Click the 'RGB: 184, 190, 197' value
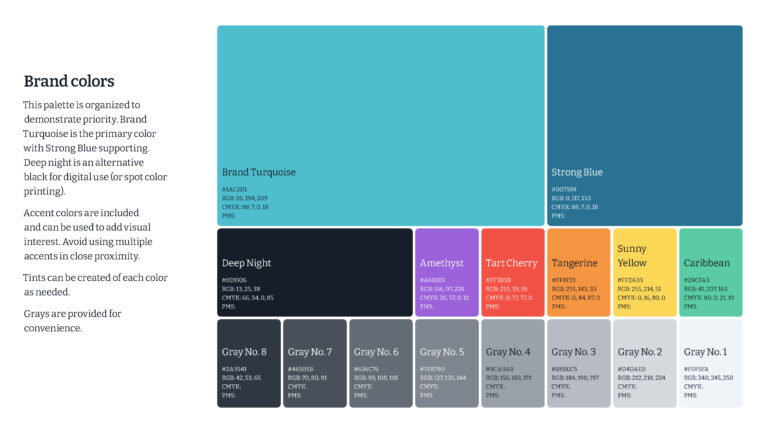Screen dimensions: 768x432 [575, 378]
